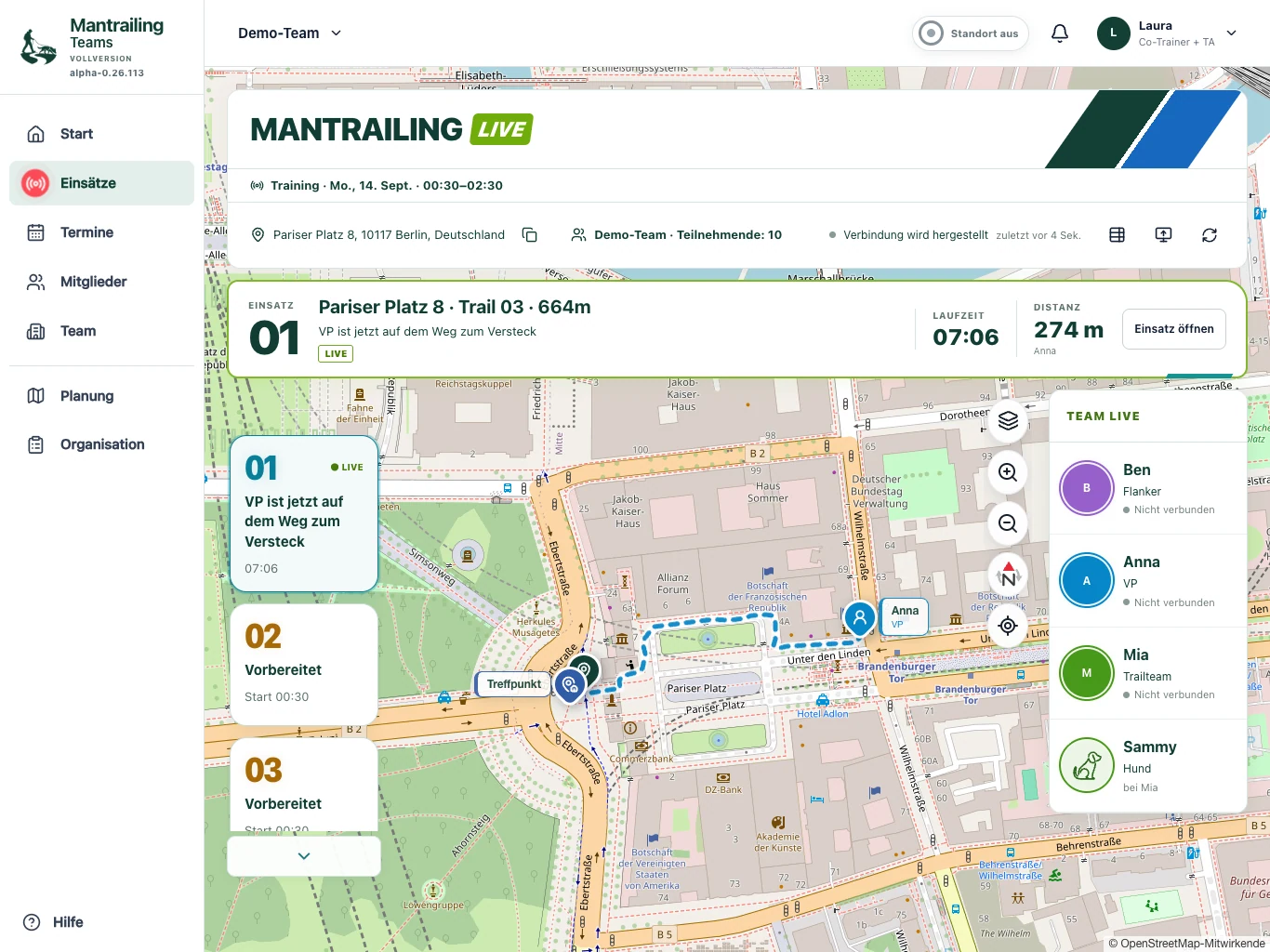Expand the Demo-Team dropdown
Viewport: 1270px width, 952px height.
(x=290, y=33)
